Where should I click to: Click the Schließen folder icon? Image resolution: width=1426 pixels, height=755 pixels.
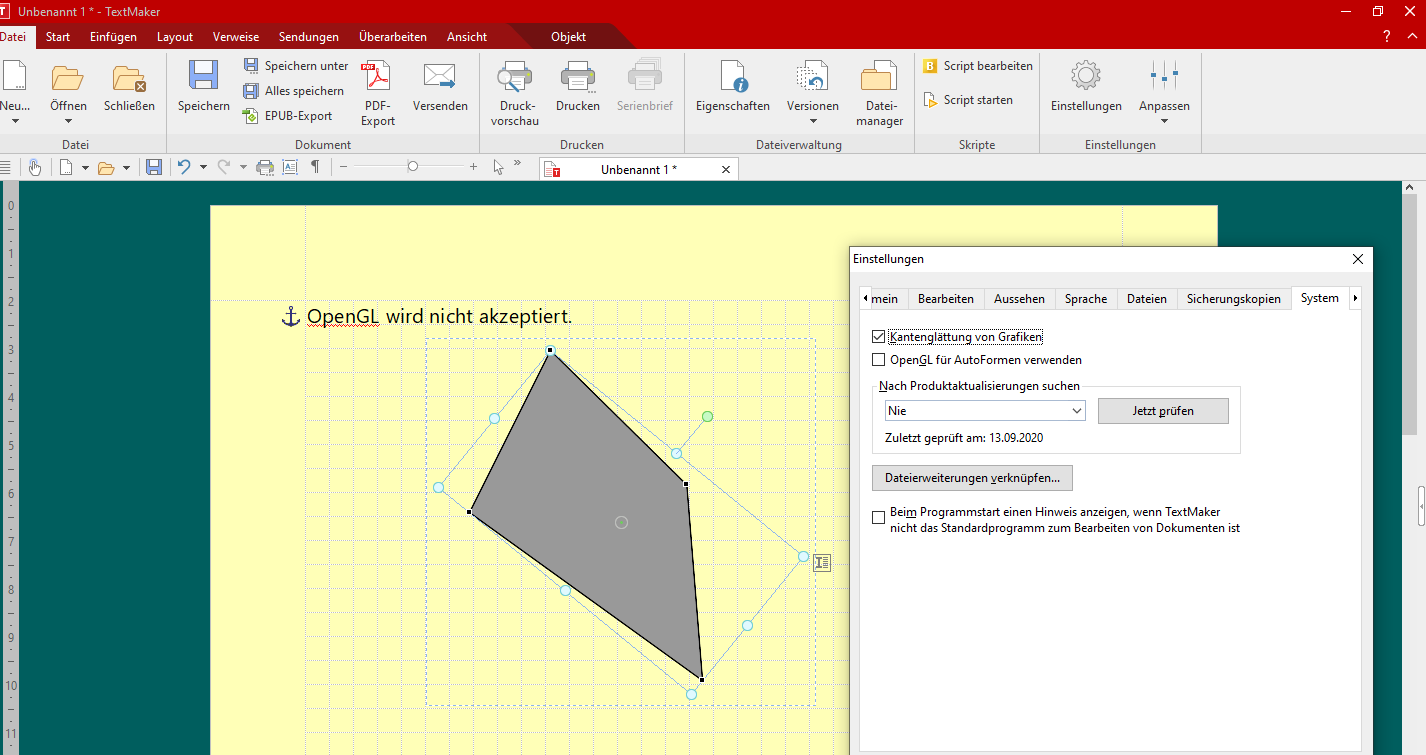pyautogui.click(x=129, y=77)
